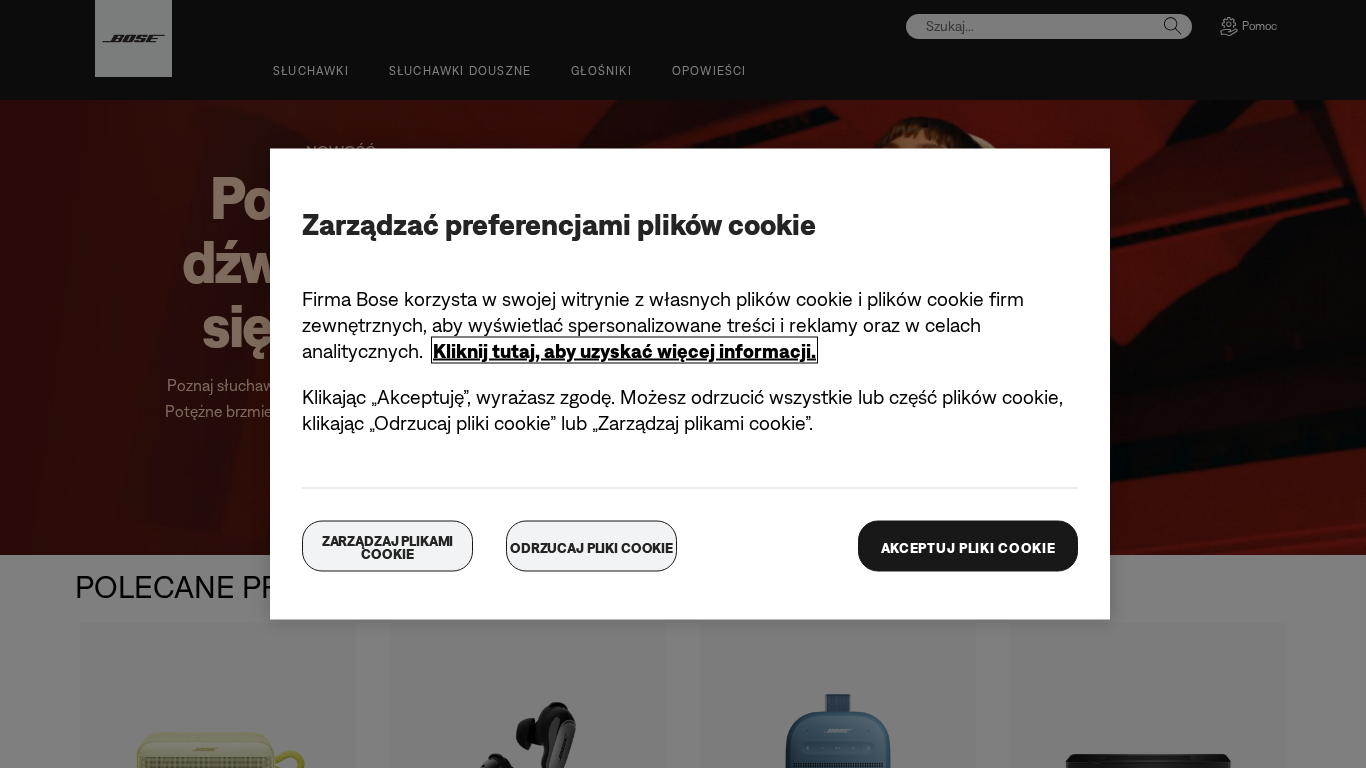Click the Pomoc help icon
Image resolution: width=1366 pixels, height=768 pixels.
1229,26
